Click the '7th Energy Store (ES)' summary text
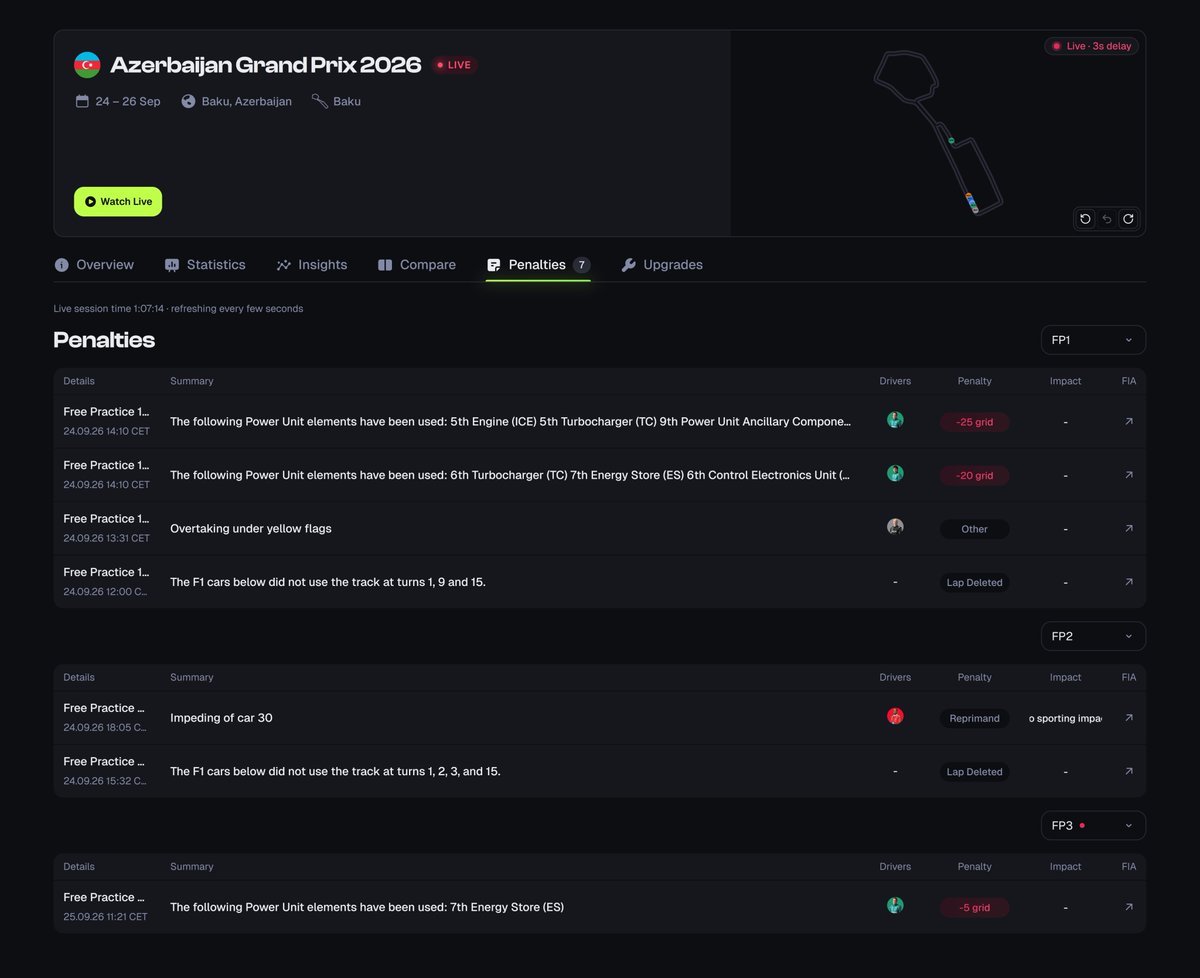 pyautogui.click(x=367, y=907)
